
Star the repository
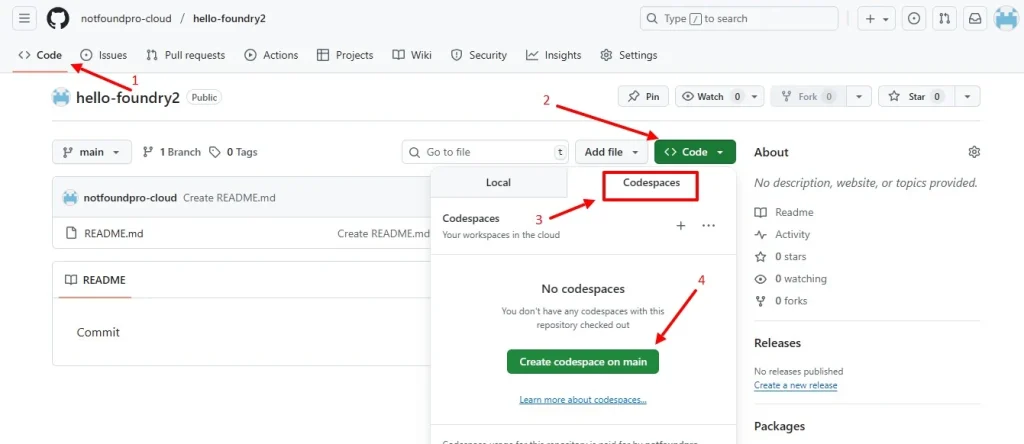[x=917, y=97]
